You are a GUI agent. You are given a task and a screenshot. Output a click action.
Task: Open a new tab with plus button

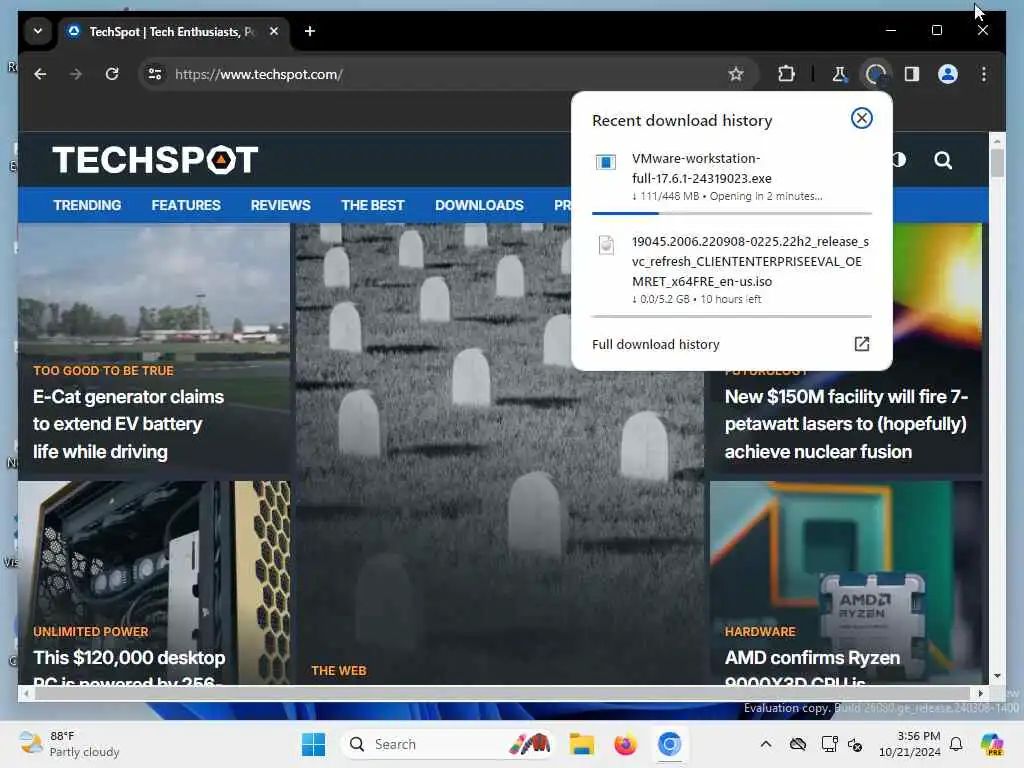pos(310,31)
